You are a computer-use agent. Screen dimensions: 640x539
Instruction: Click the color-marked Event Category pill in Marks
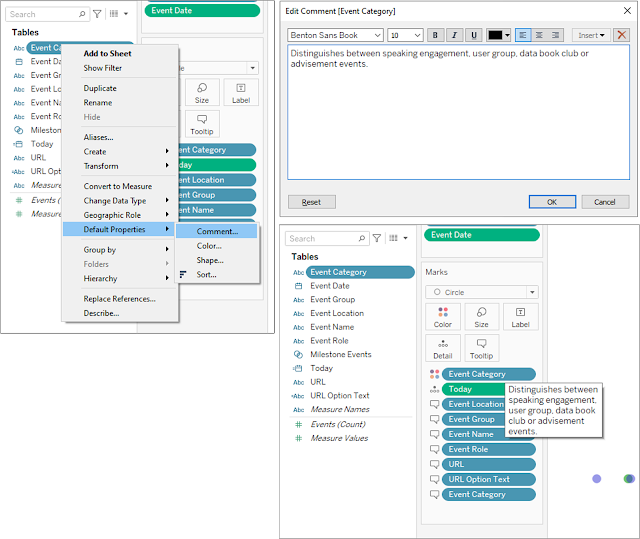(489, 374)
